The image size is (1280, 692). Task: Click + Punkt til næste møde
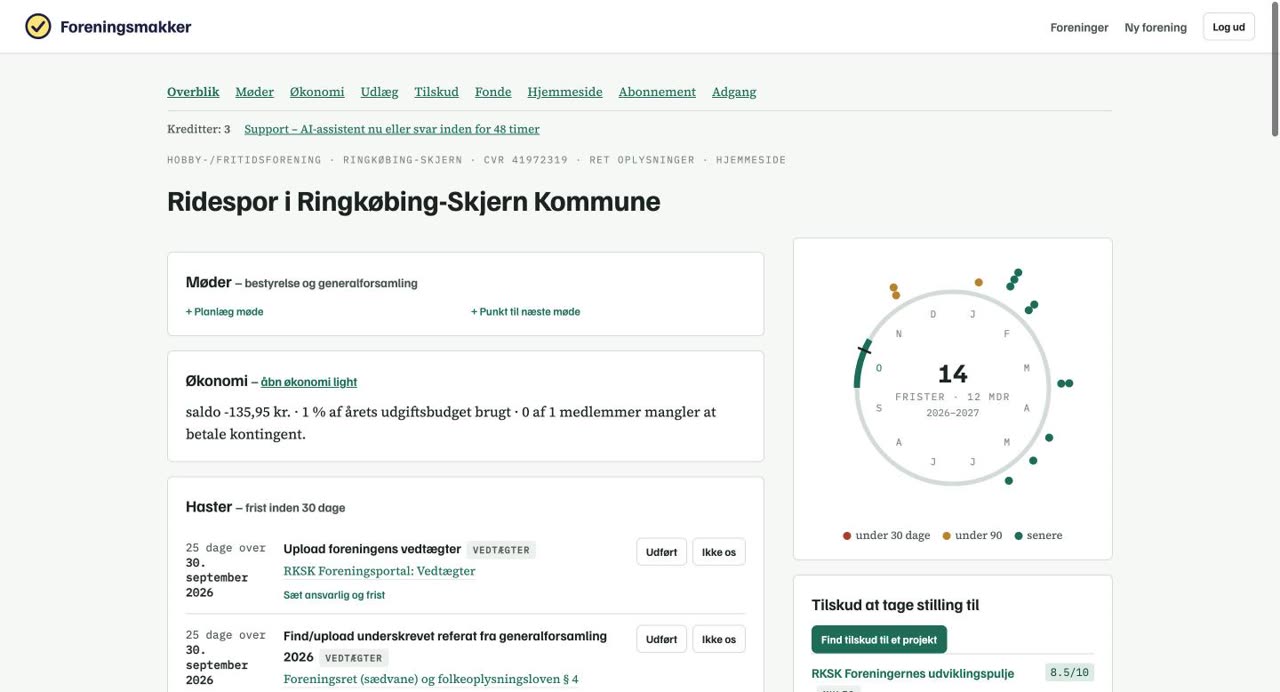[x=525, y=312]
